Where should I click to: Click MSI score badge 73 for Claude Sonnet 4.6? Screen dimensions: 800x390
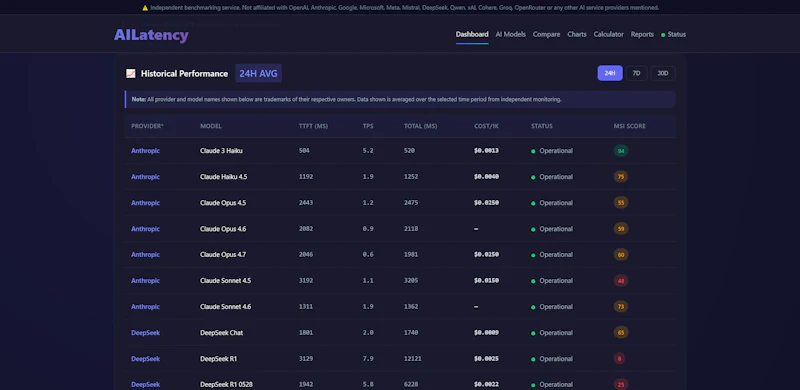pos(621,306)
